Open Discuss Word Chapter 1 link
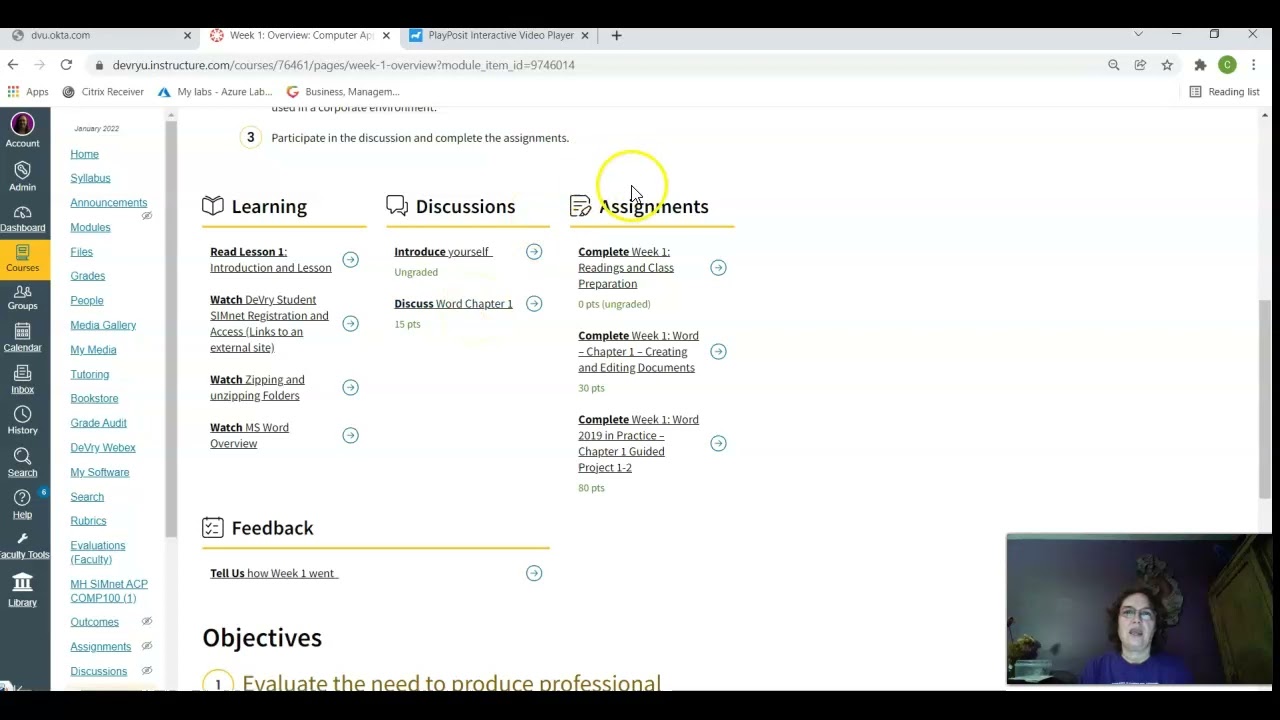The image size is (1280, 720). [453, 304]
